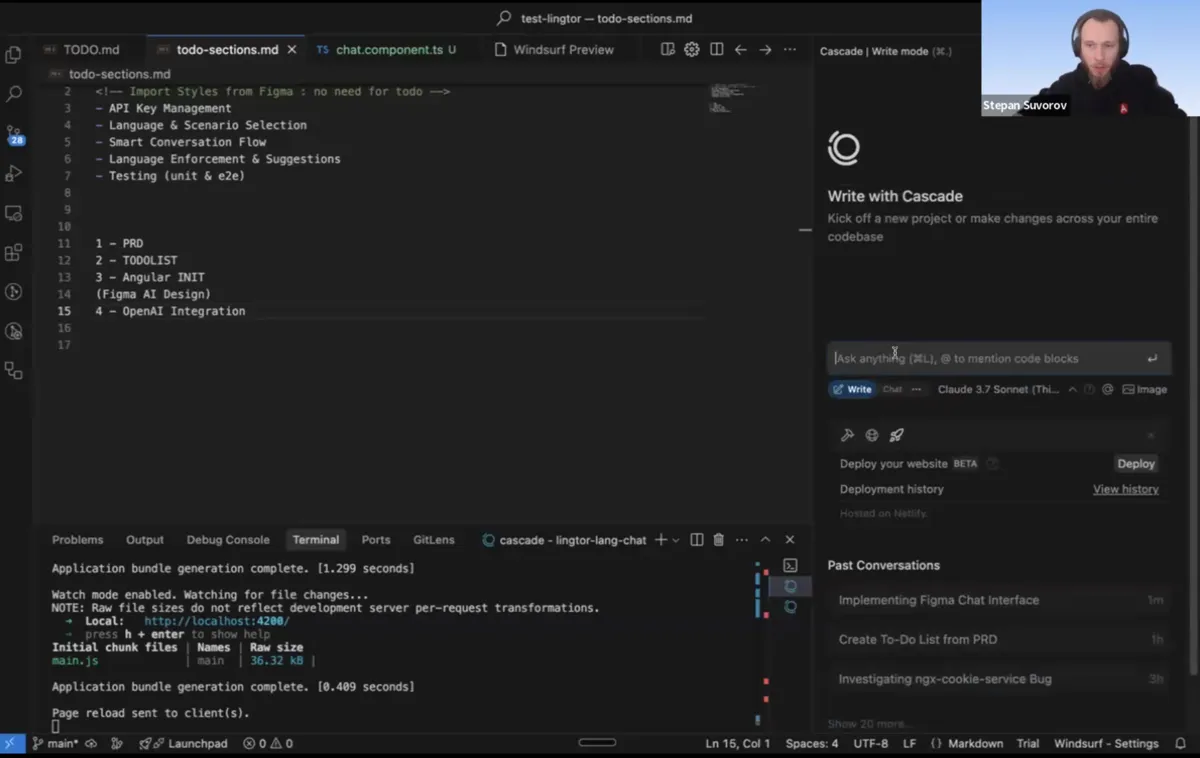Open the Remote Explorer view icon
The width and height of the screenshot is (1200, 758).
[14, 213]
